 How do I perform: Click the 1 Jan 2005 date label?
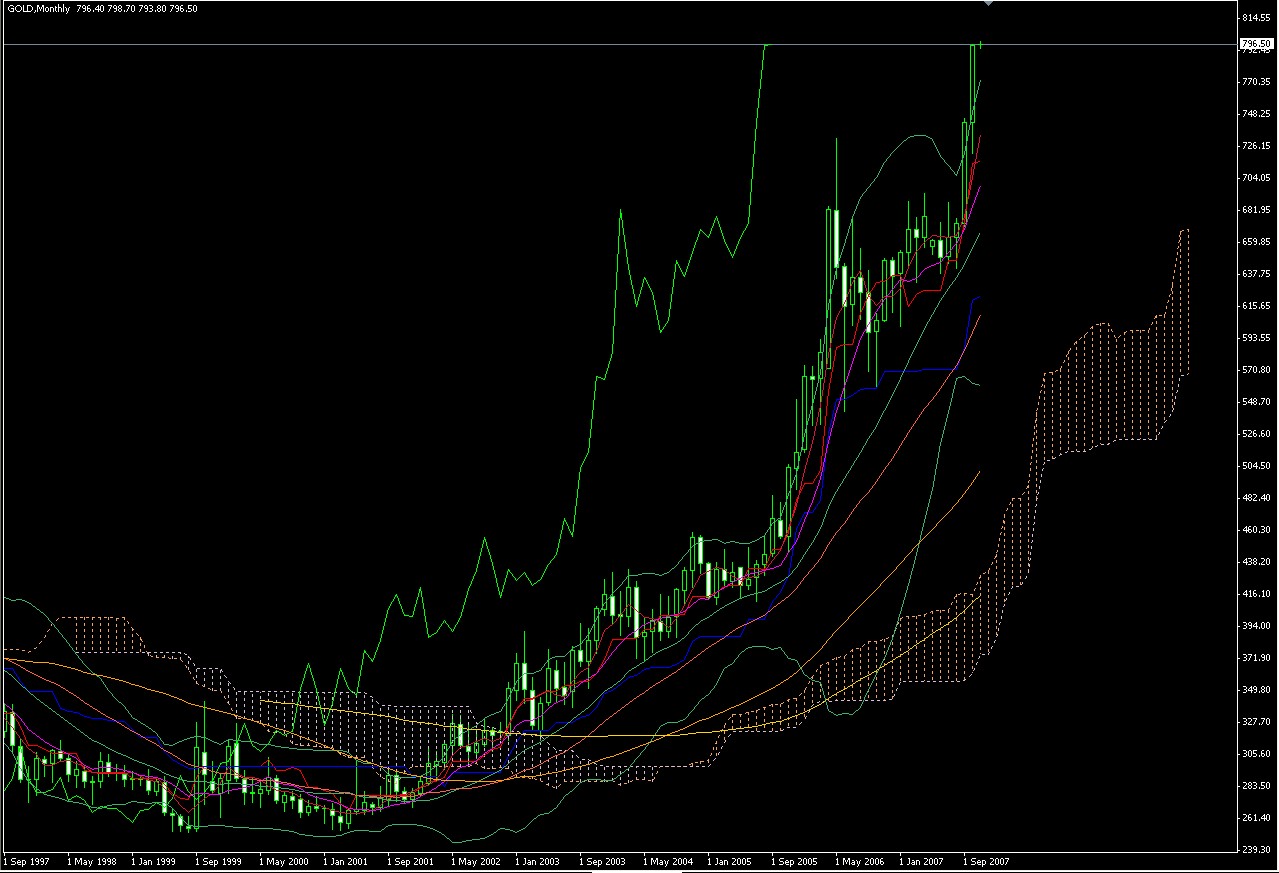click(731, 861)
